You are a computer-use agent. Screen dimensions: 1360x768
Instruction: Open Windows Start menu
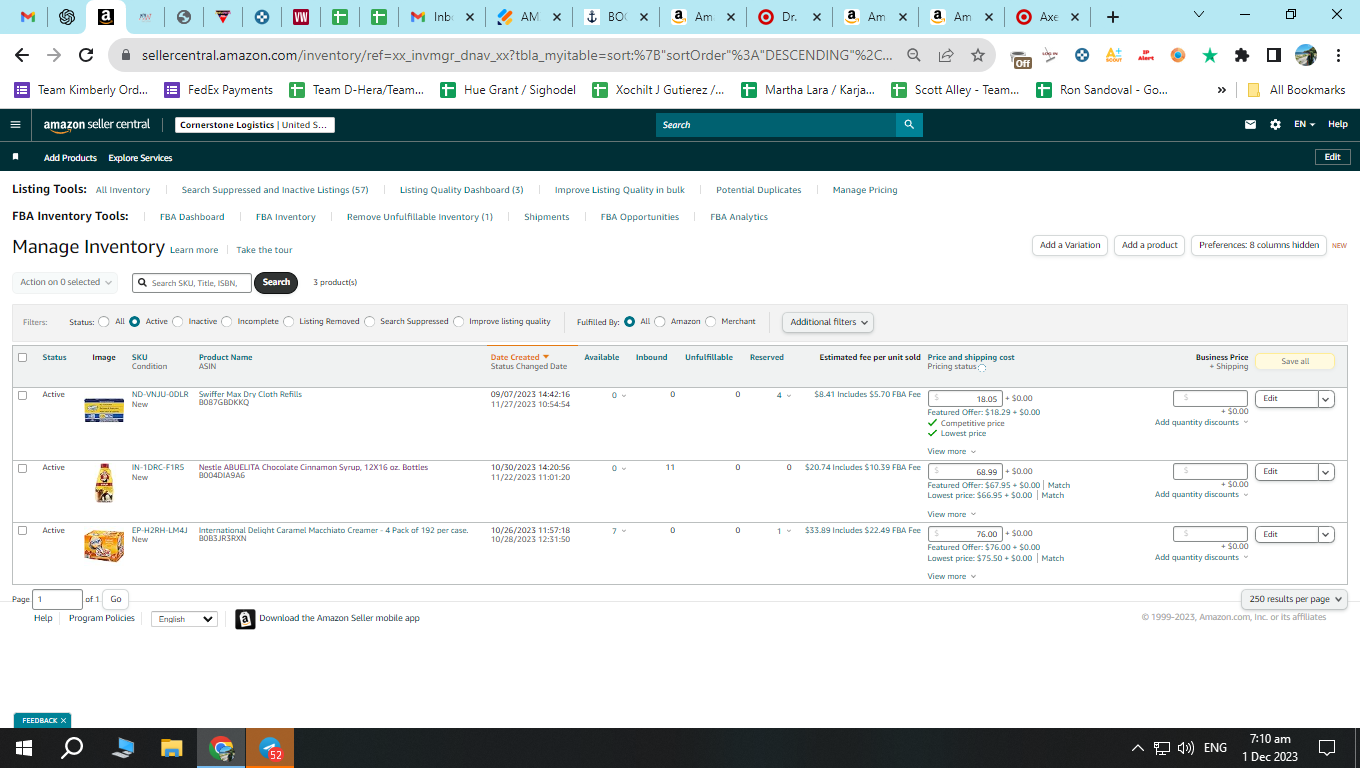(x=24, y=748)
